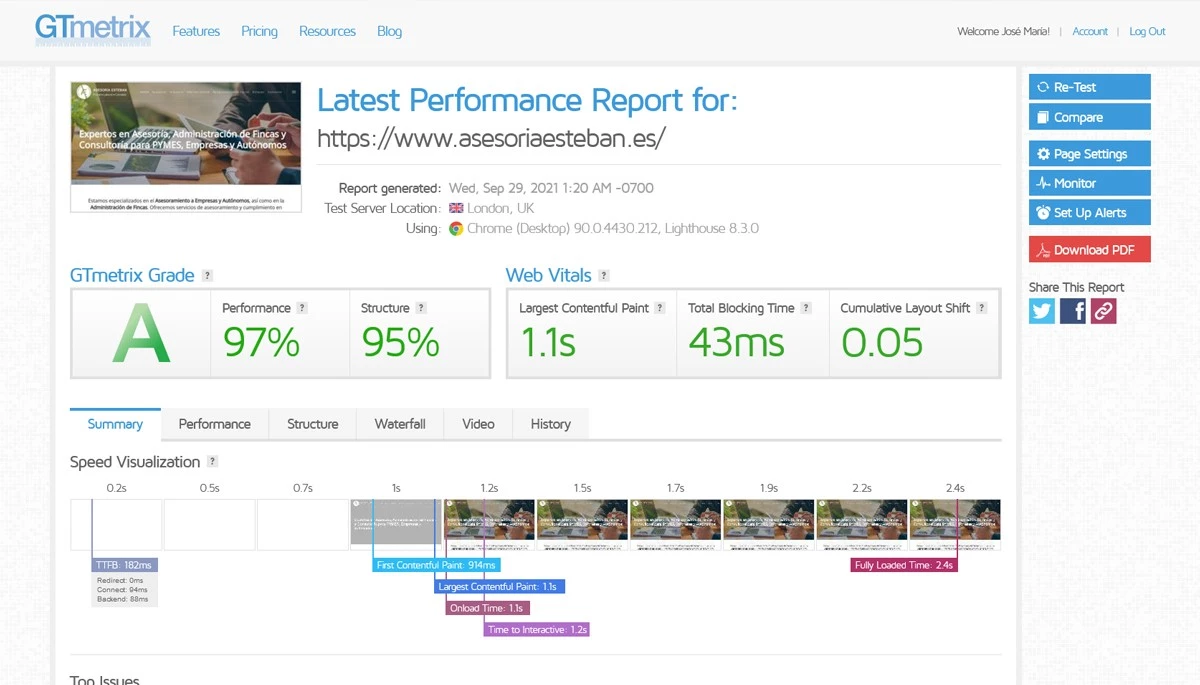Open the Account link
Screen dimensions: 1200x685
(x=1090, y=31)
